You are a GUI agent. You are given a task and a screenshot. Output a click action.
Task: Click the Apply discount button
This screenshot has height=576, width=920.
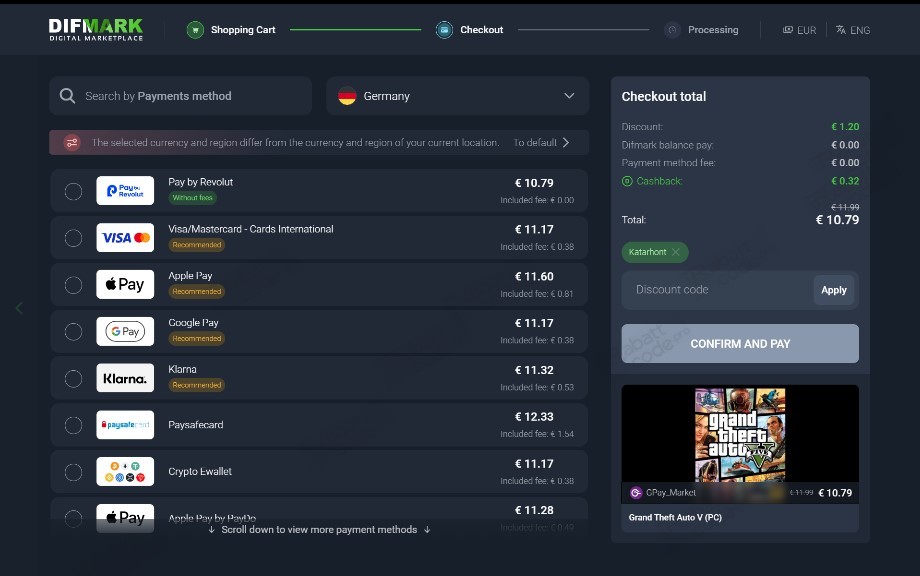834,290
